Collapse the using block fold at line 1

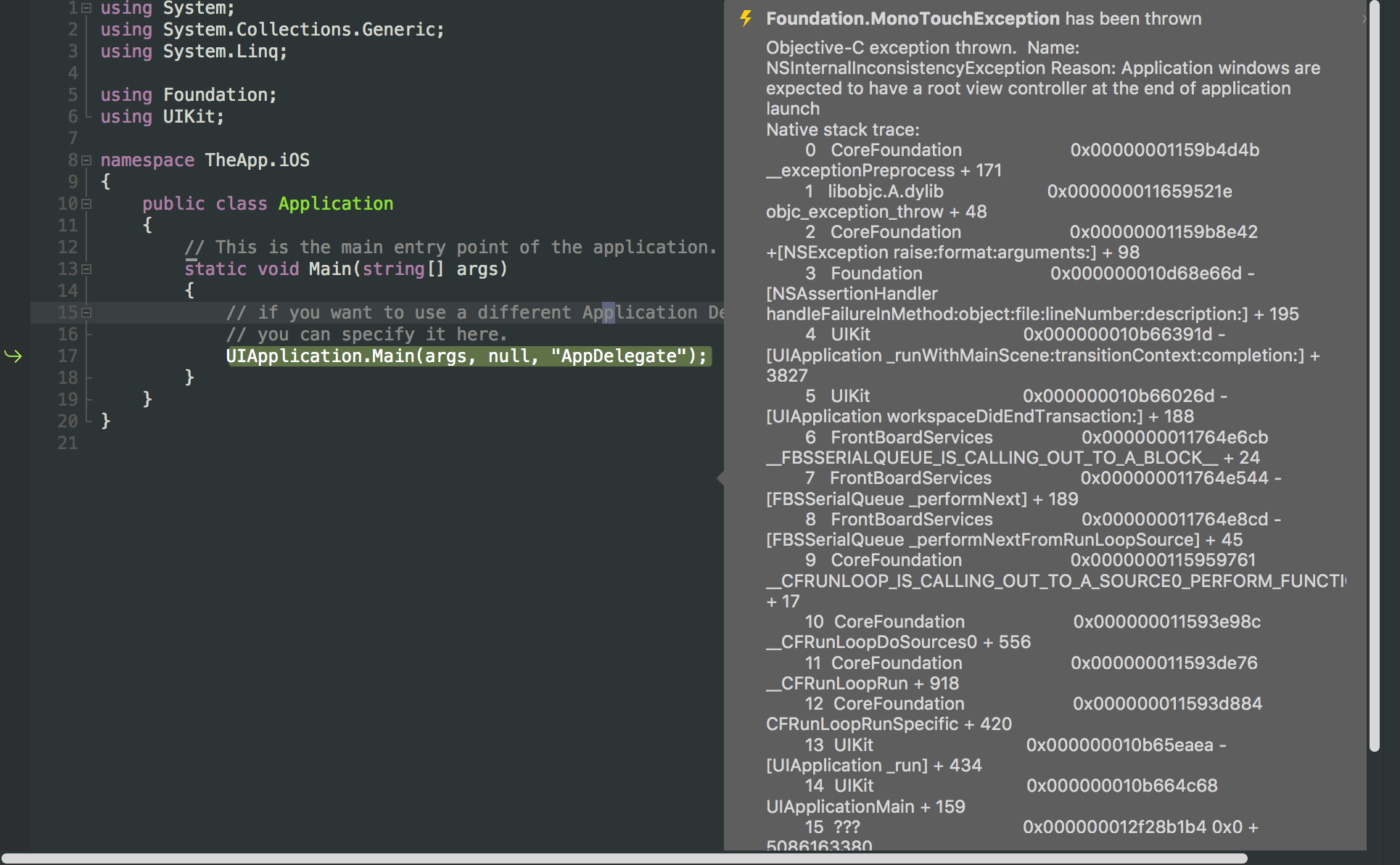click(x=86, y=8)
